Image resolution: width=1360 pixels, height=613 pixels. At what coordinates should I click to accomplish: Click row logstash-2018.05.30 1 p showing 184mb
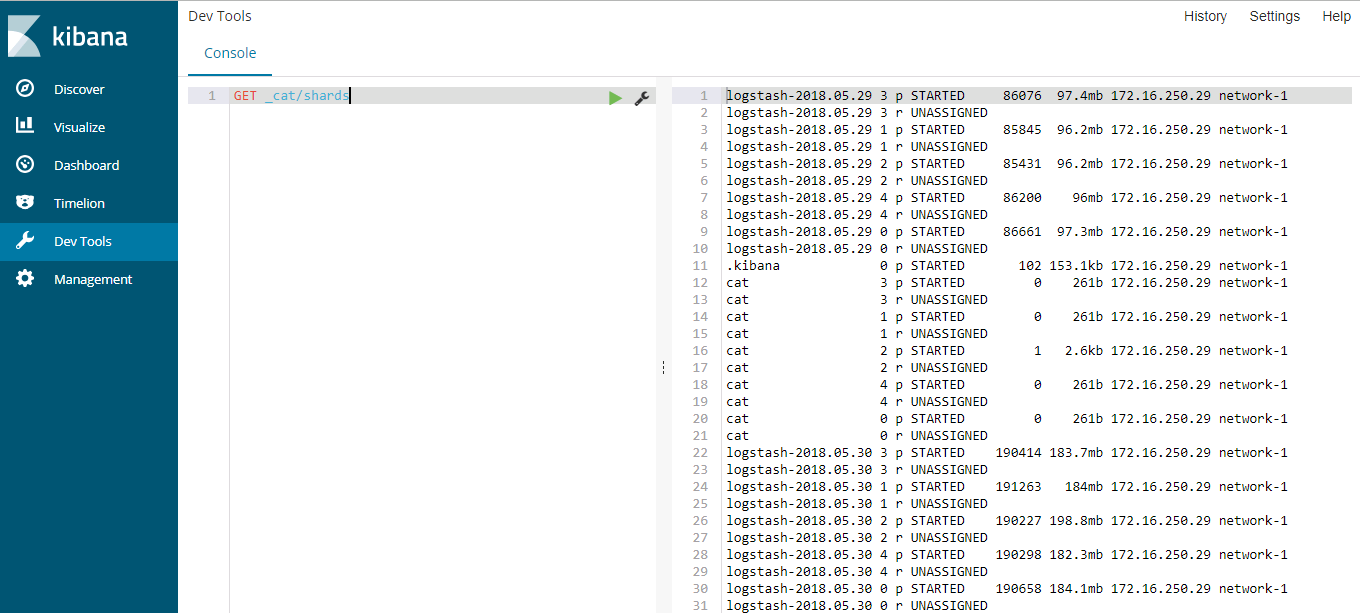pyautogui.click(x=1007, y=486)
